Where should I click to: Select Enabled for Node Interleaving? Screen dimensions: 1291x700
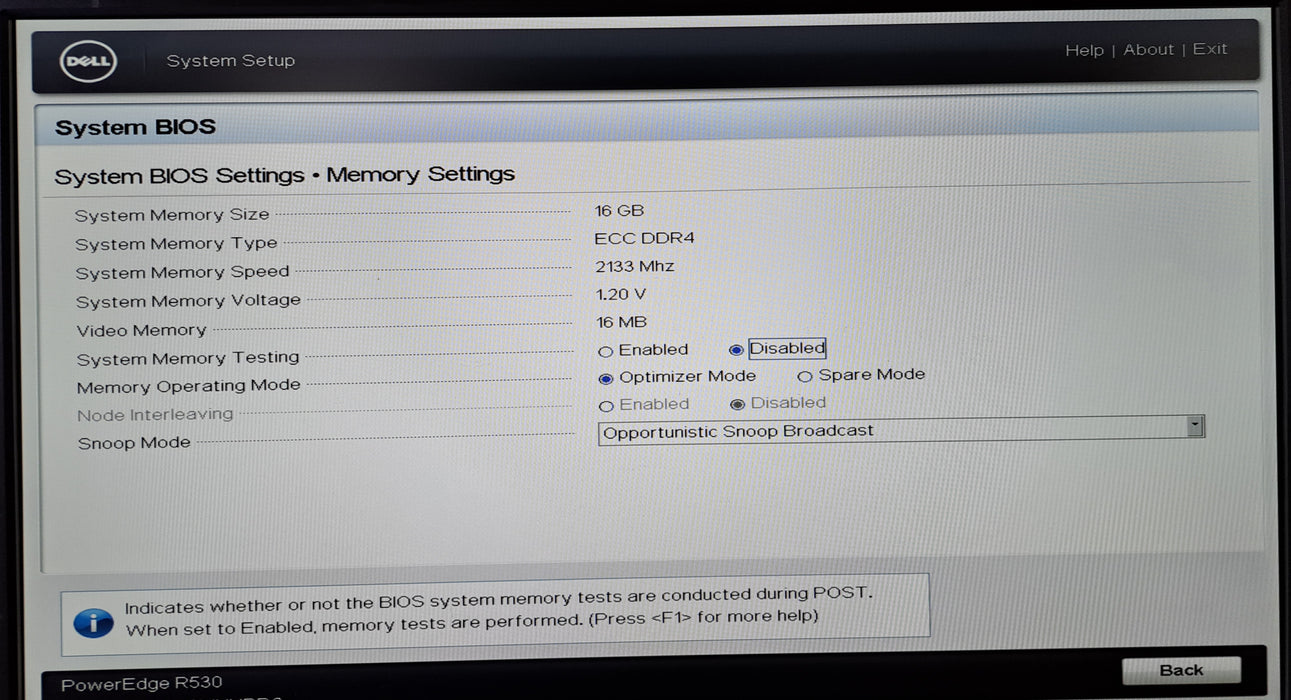point(605,406)
